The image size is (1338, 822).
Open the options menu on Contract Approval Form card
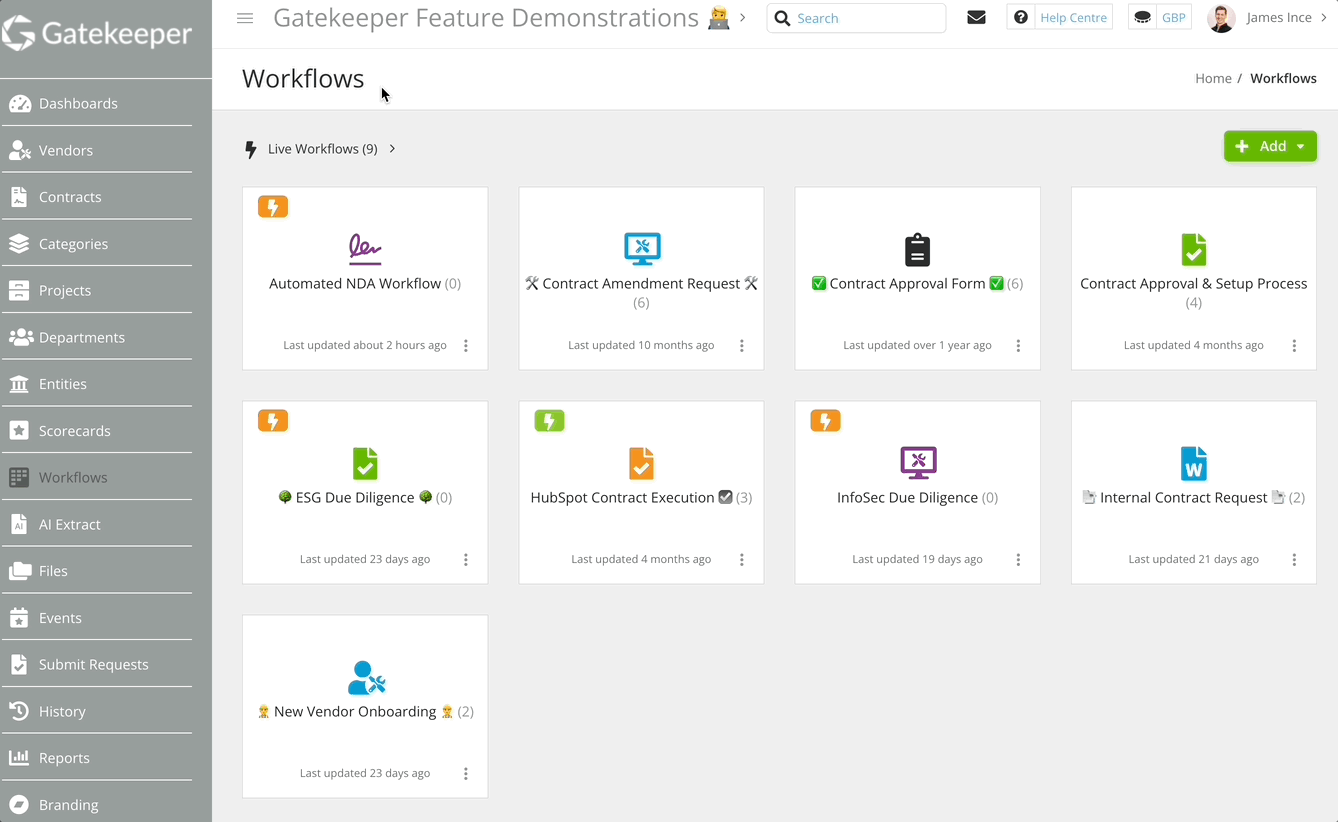[x=1018, y=345]
